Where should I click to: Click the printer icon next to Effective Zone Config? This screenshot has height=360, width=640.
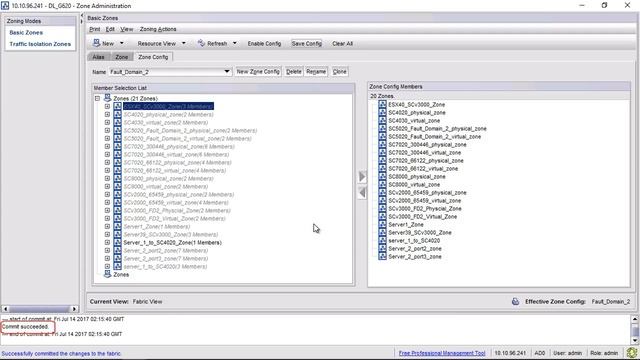[x=516, y=301]
